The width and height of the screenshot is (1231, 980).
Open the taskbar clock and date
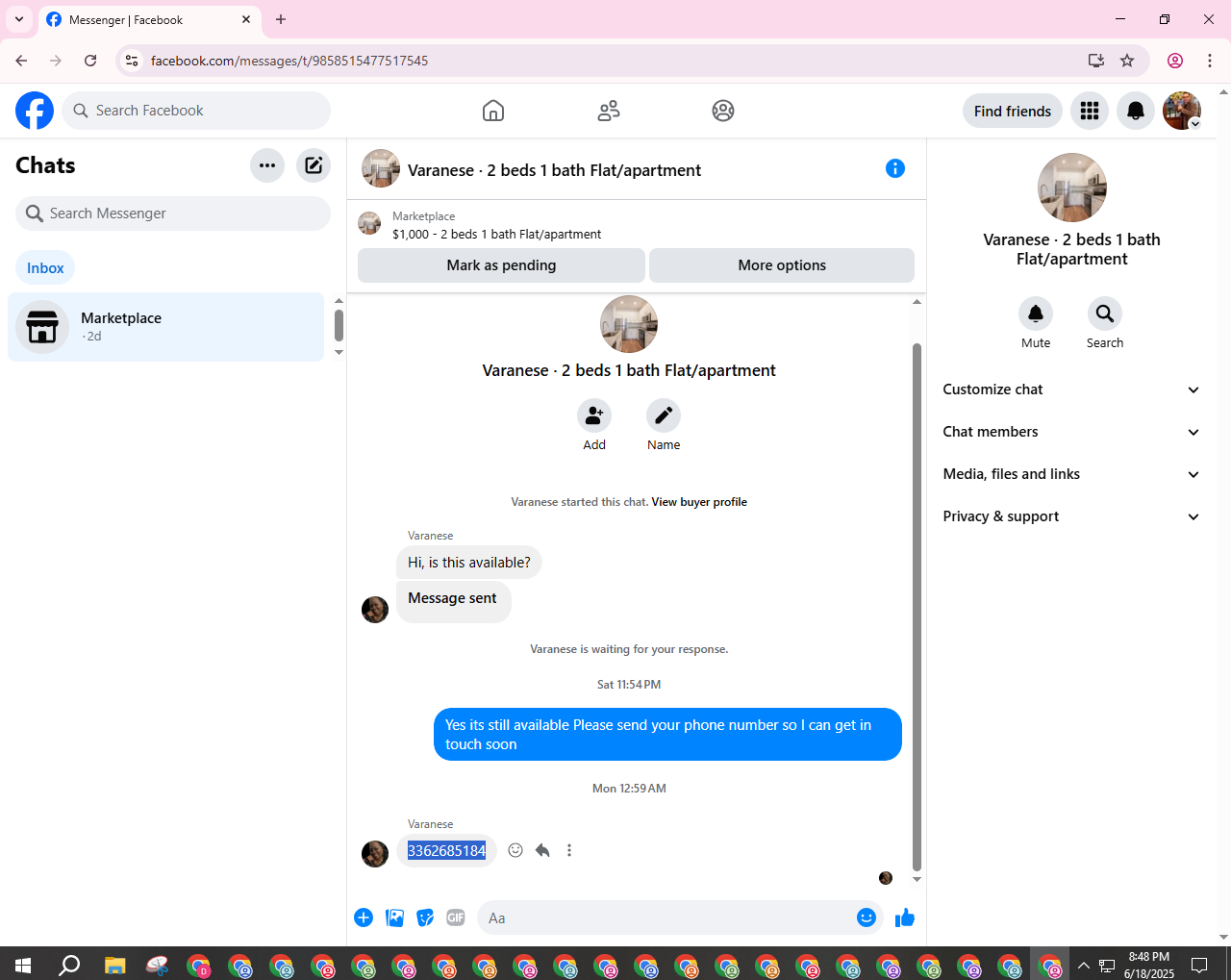click(x=1149, y=965)
